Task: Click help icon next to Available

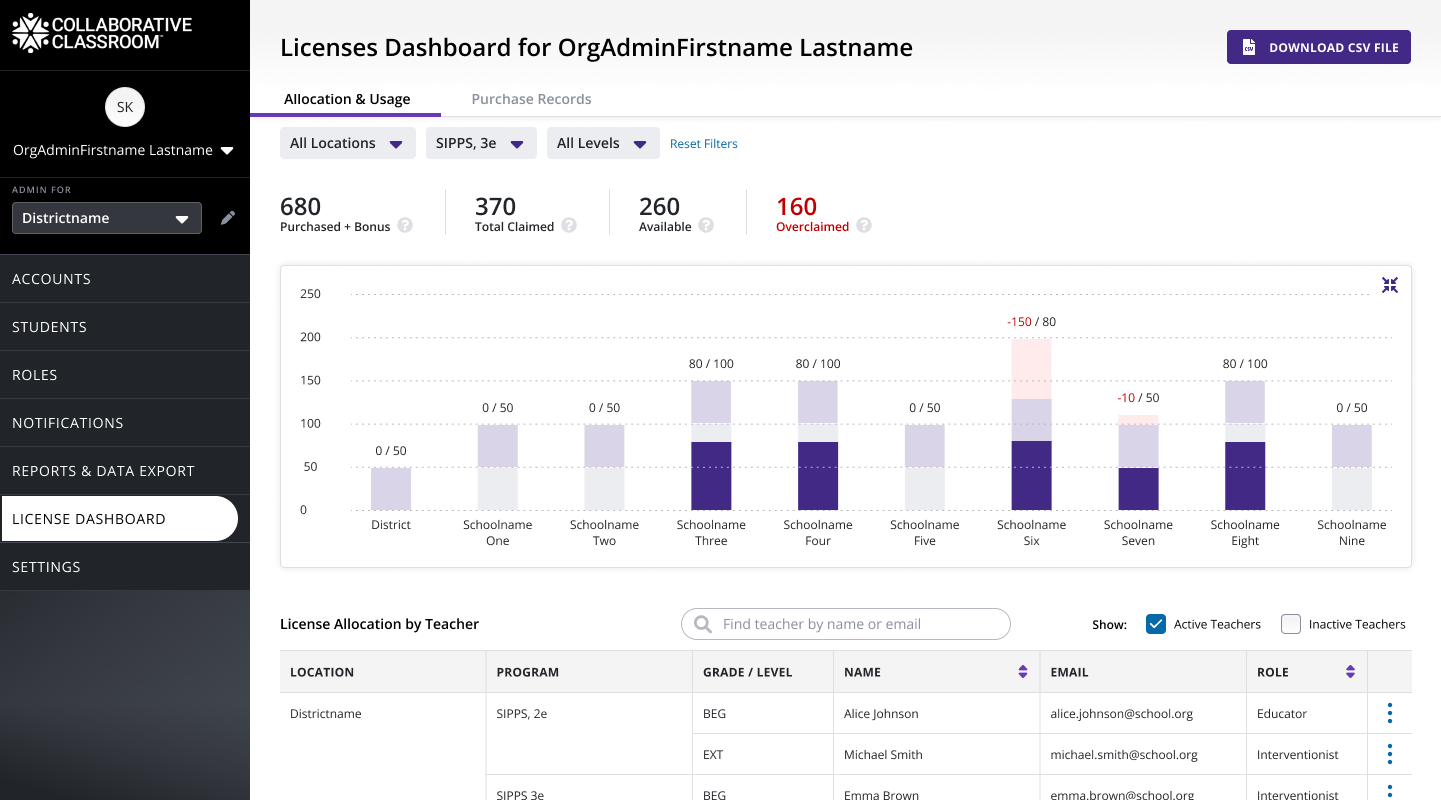Action: click(706, 226)
